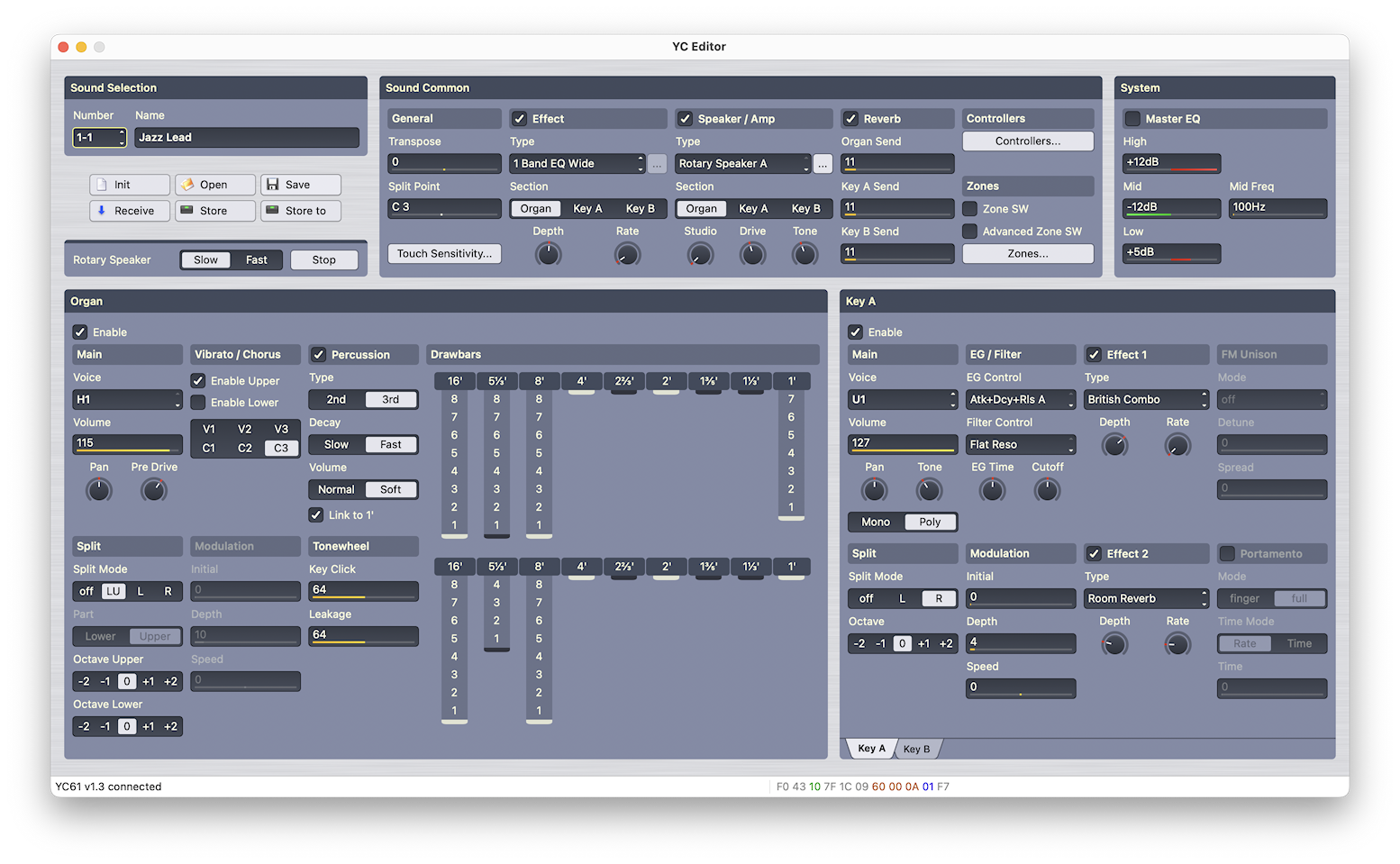Screen dimensions: 1400x864
Task: Expand the Room Reverb effect type dropdown
Action: pyautogui.click(x=1146, y=599)
